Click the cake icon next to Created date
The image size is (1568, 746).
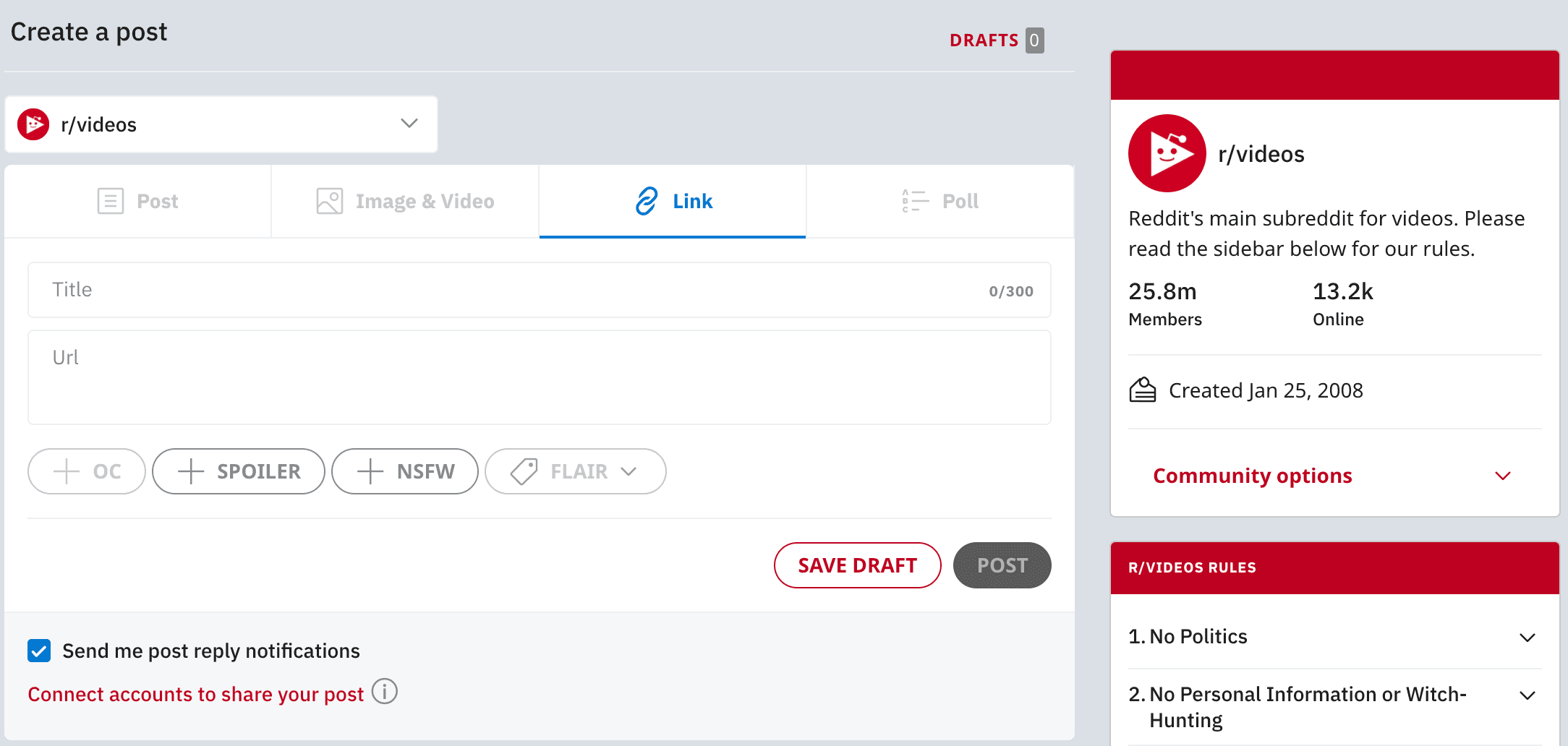click(1143, 390)
